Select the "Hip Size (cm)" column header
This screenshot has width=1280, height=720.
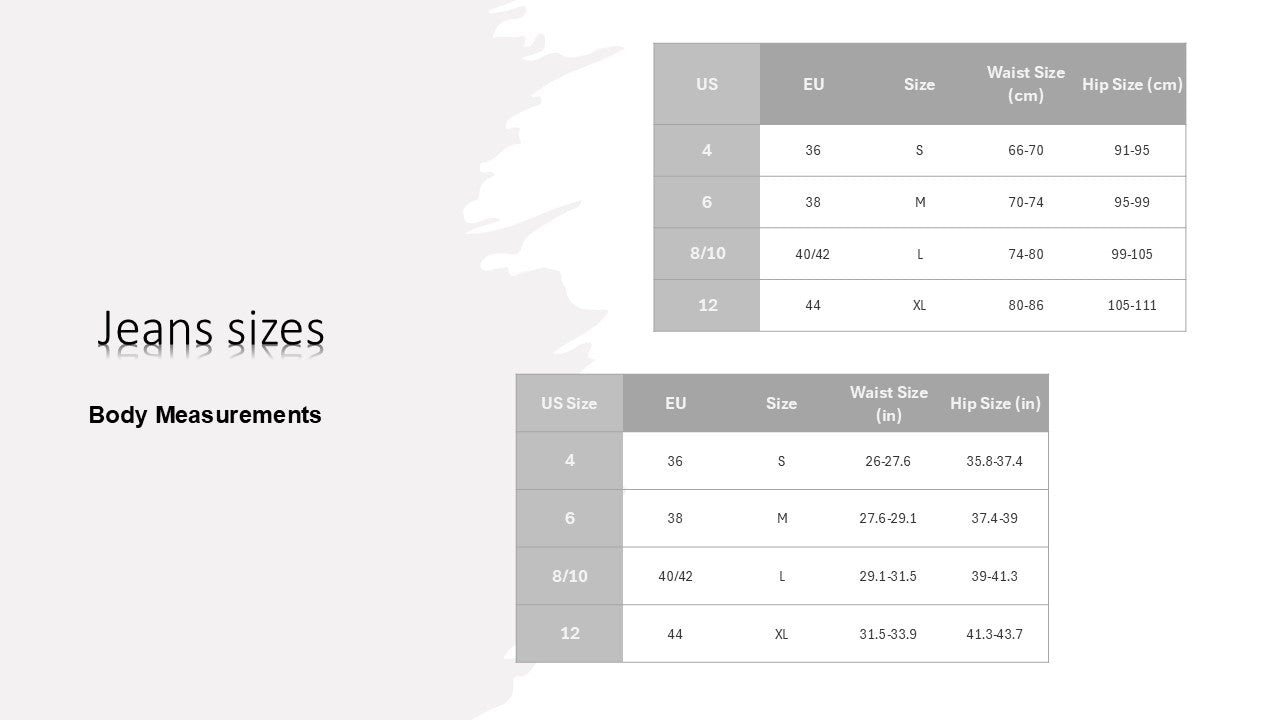point(1132,85)
